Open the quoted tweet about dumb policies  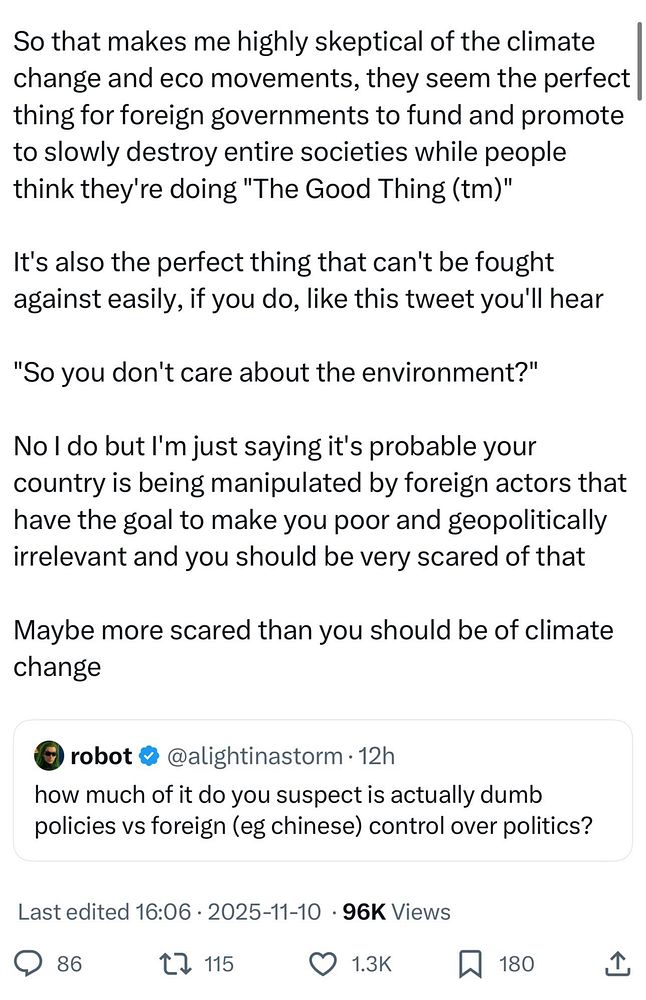322,810
